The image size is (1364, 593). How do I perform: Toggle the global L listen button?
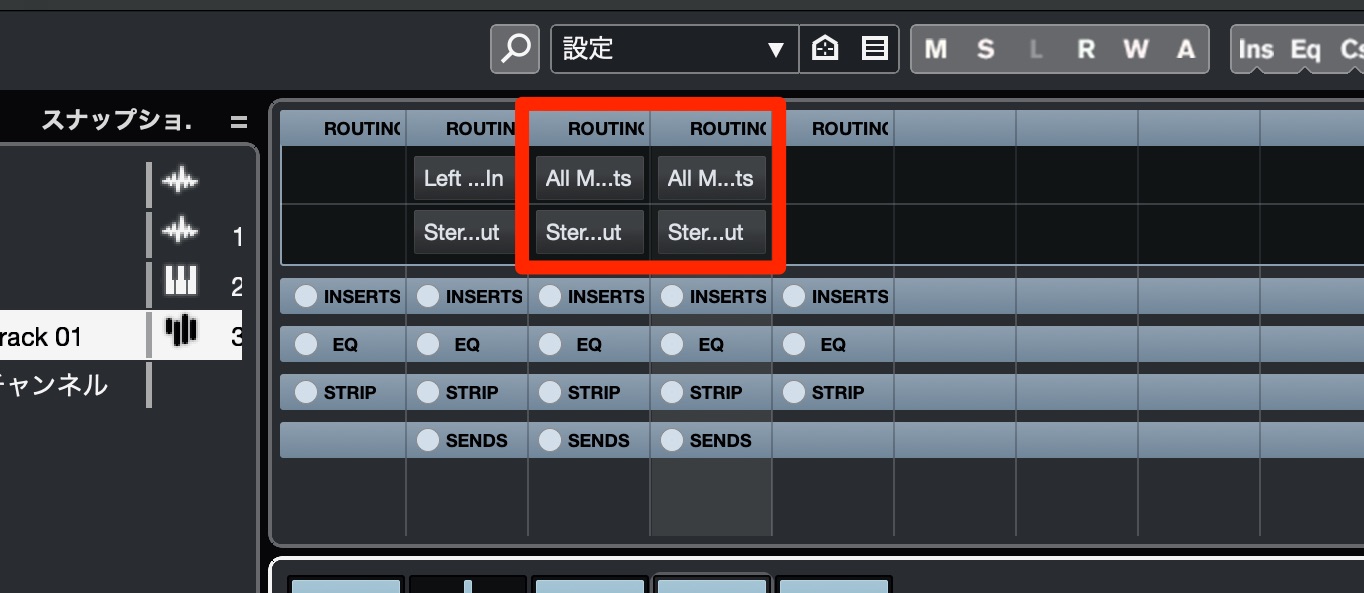click(x=1036, y=49)
